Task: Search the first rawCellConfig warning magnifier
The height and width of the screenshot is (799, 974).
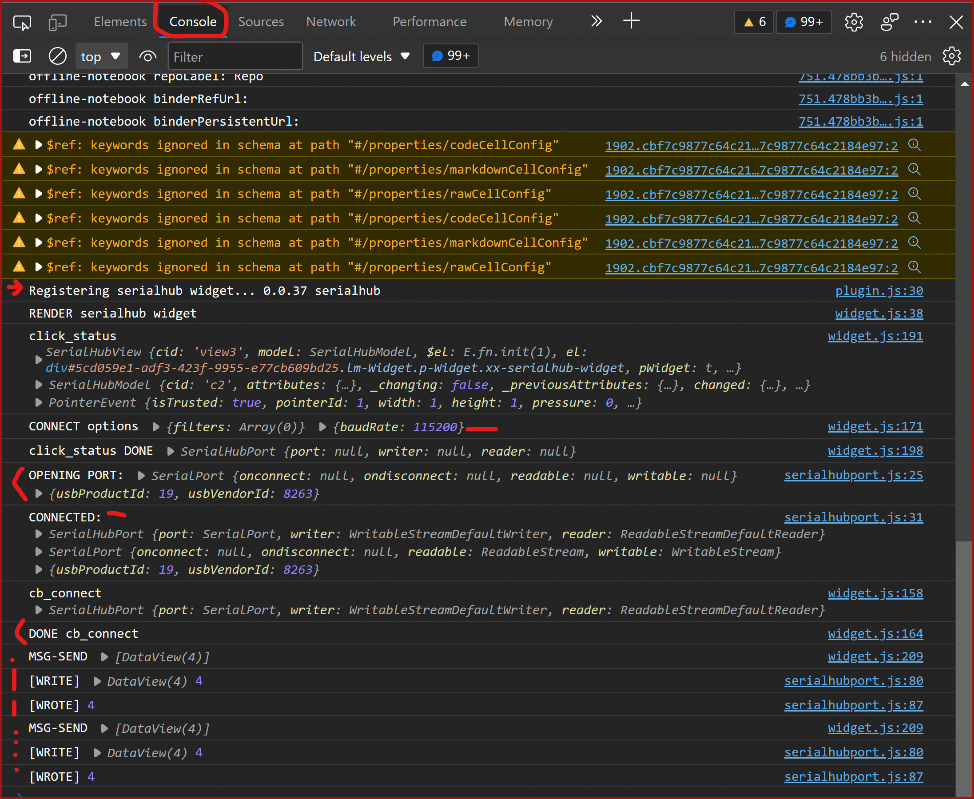Action: coord(914,194)
